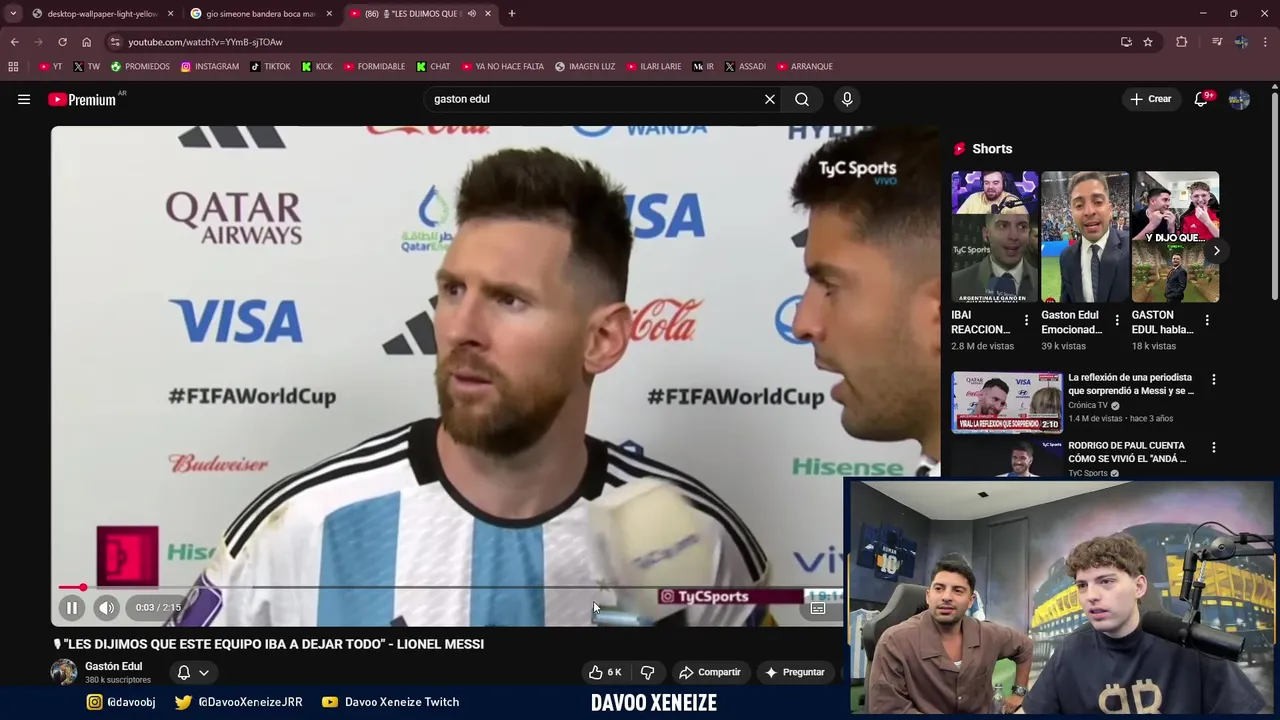Mute the video volume

click(106, 607)
